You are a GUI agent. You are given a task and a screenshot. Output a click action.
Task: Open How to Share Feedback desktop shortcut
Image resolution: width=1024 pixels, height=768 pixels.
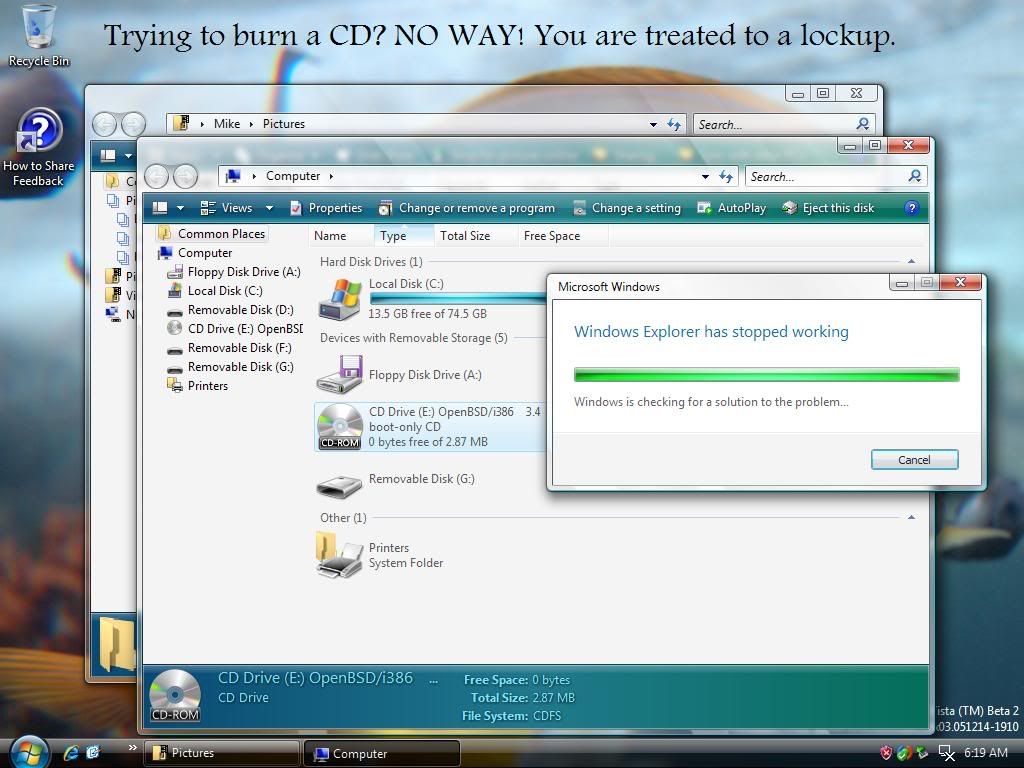click(x=39, y=148)
